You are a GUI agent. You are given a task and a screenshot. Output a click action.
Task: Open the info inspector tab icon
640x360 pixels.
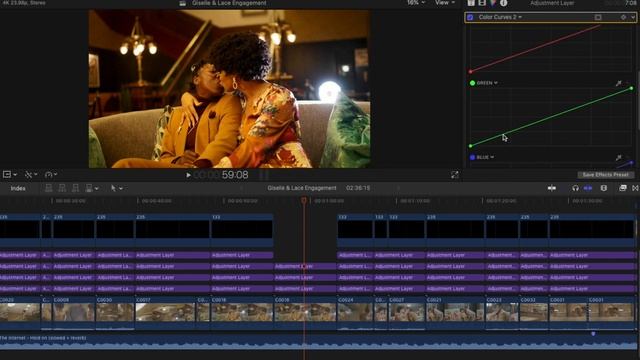tap(504, 3)
